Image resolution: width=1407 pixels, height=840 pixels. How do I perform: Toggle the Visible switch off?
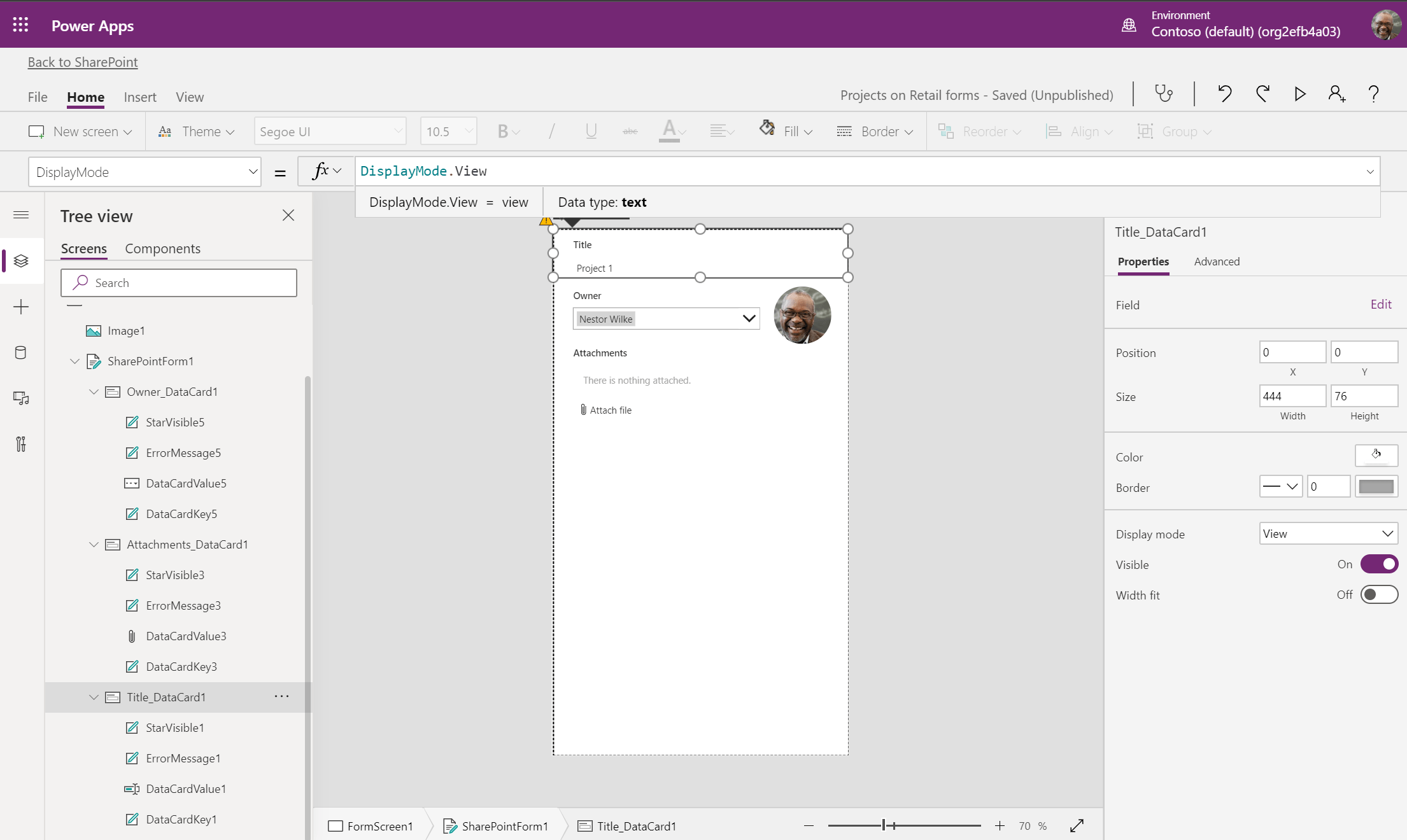[x=1379, y=564]
